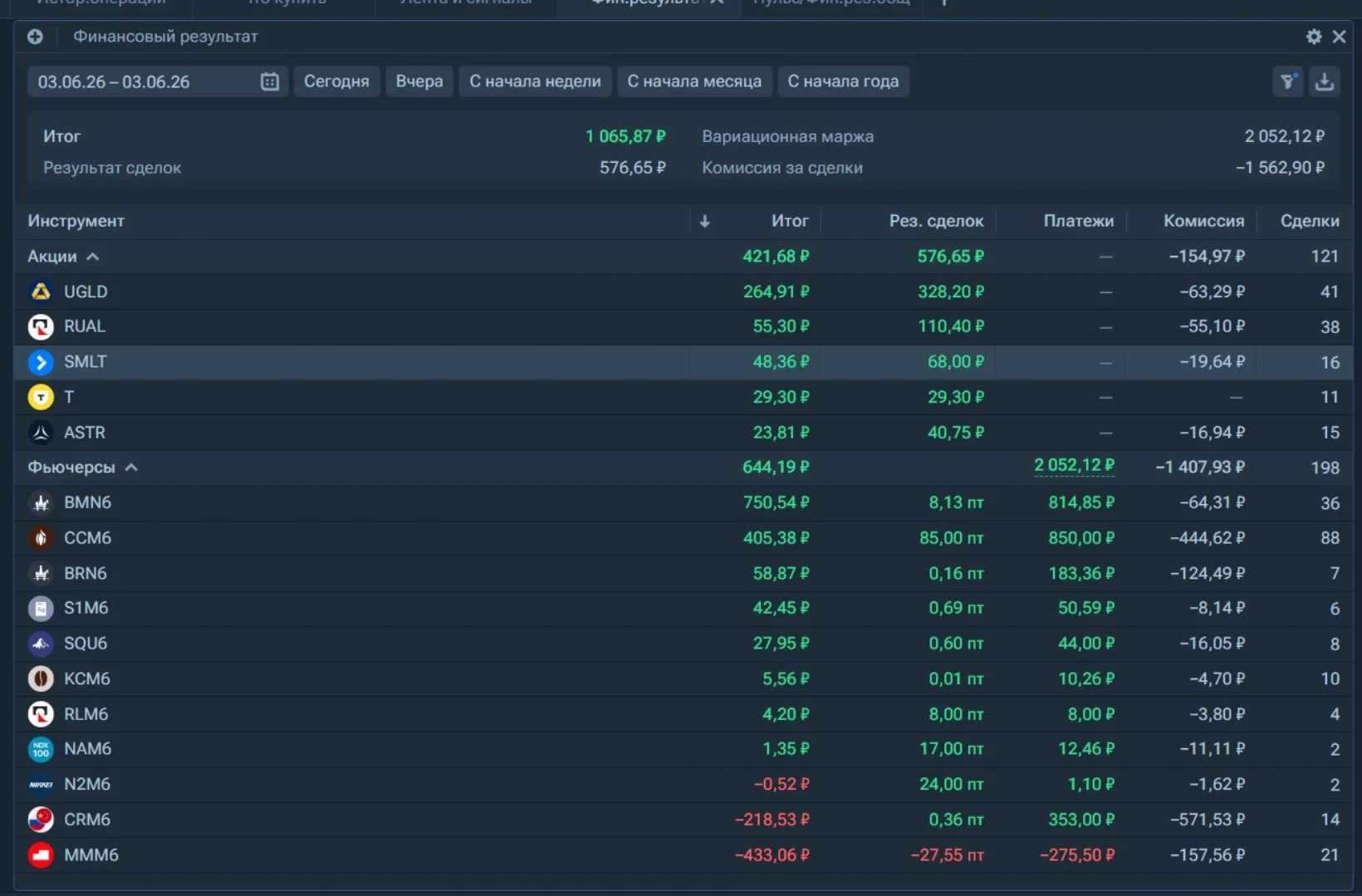Click the KCM6 coffee logo
This screenshot has width=1362, height=896.
pos(41,678)
